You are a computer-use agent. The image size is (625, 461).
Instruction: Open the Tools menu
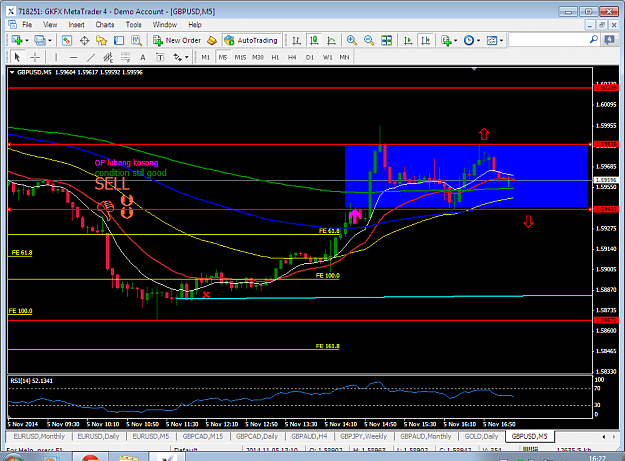click(x=134, y=25)
